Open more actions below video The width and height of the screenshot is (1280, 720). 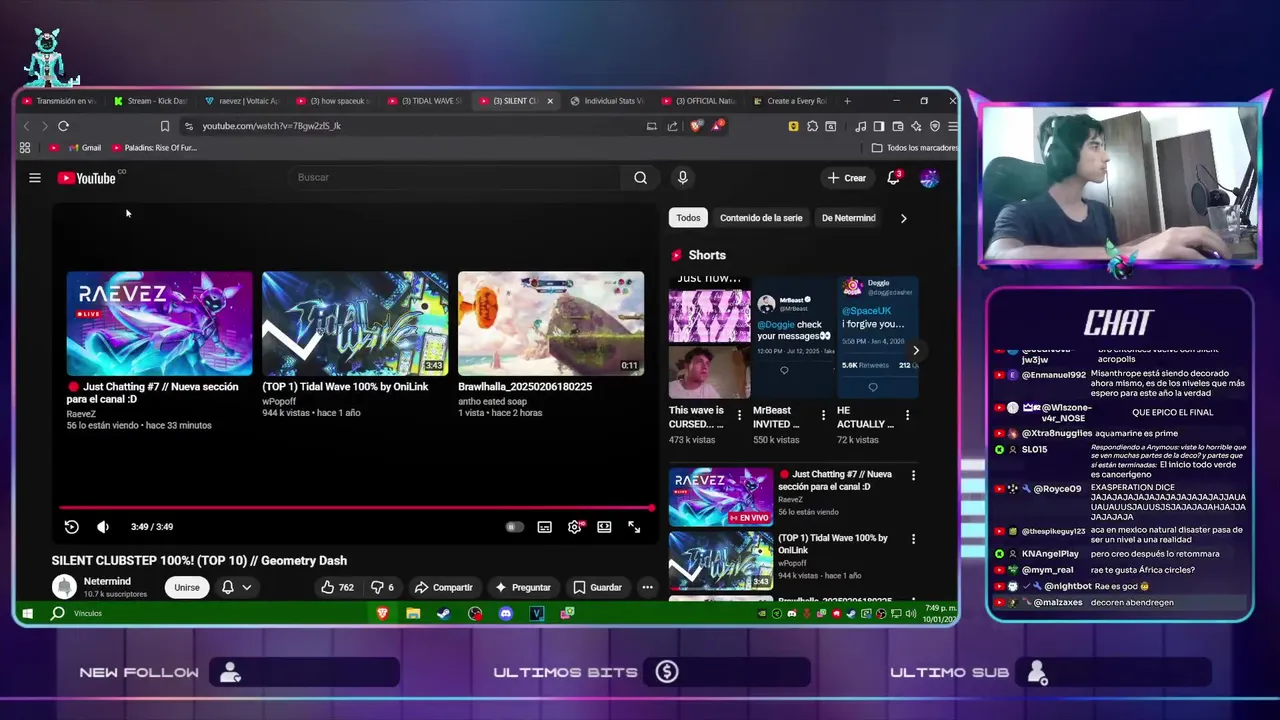(x=647, y=588)
